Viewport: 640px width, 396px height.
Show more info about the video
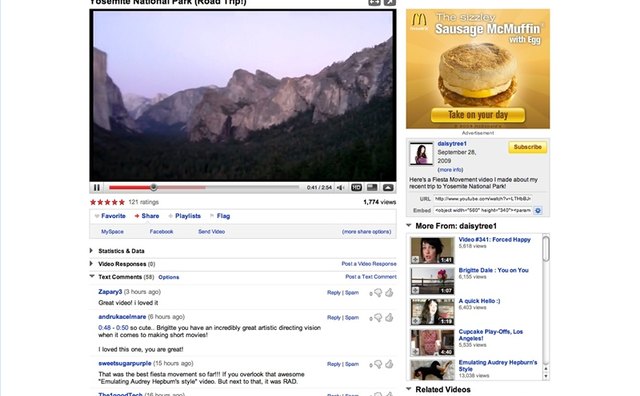point(450,170)
